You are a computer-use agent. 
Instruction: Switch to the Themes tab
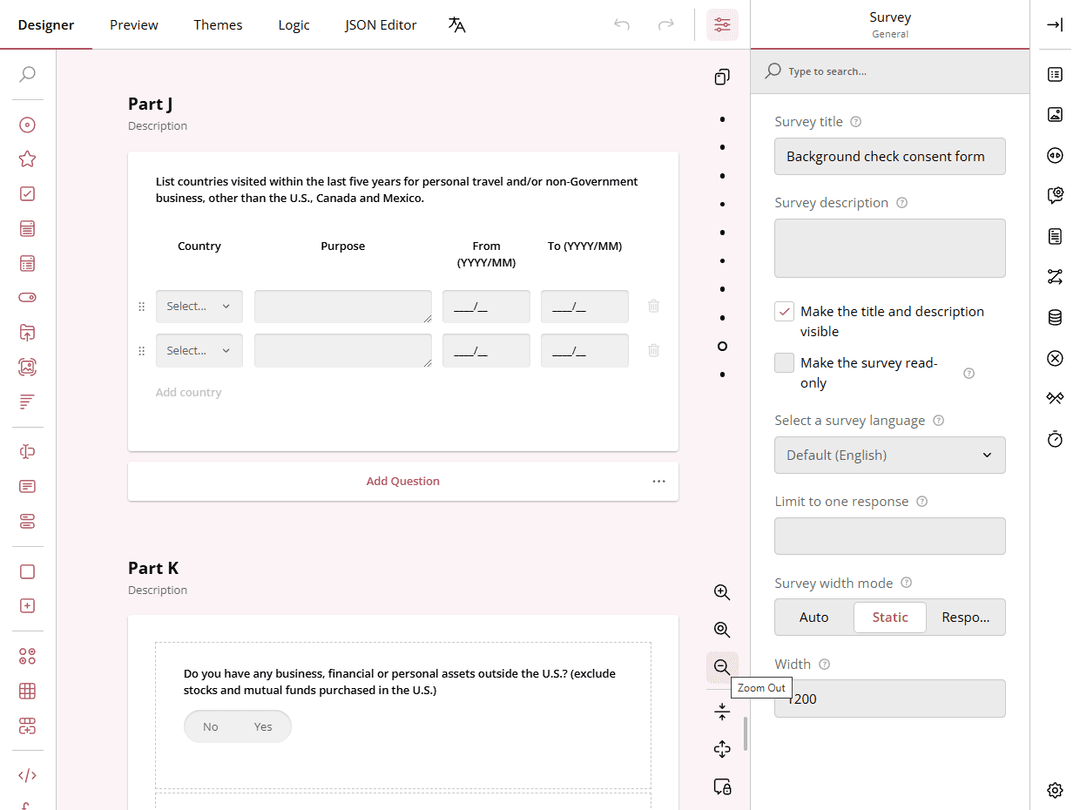[x=218, y=25]
